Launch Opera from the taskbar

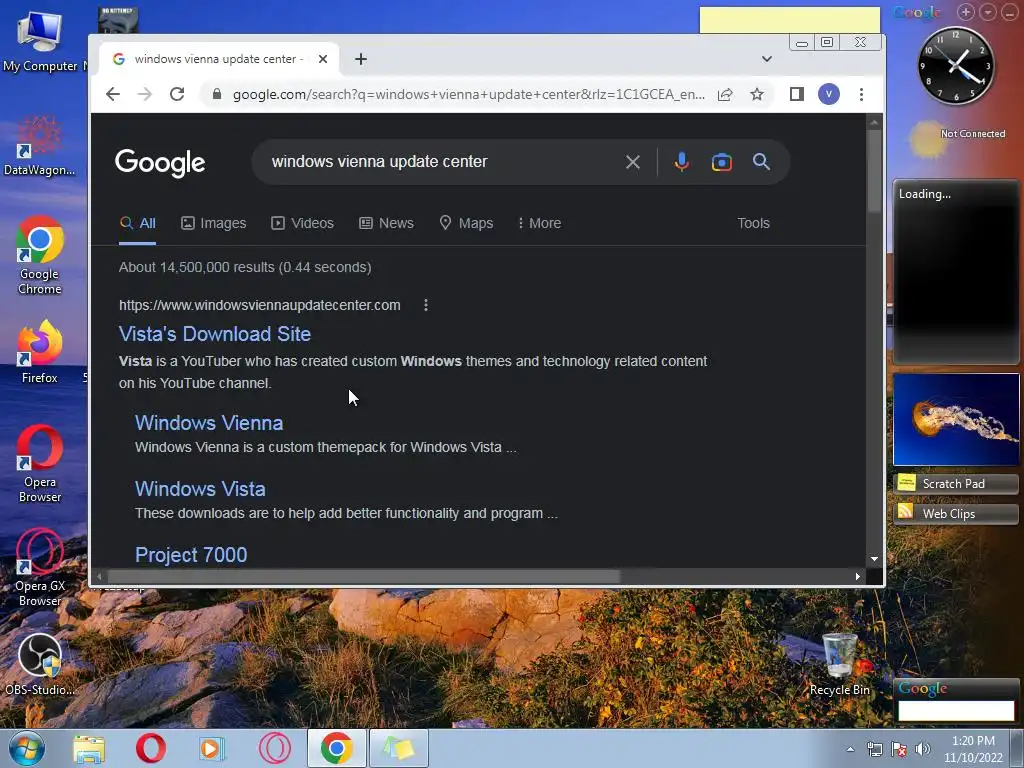[x=151, y=748]
